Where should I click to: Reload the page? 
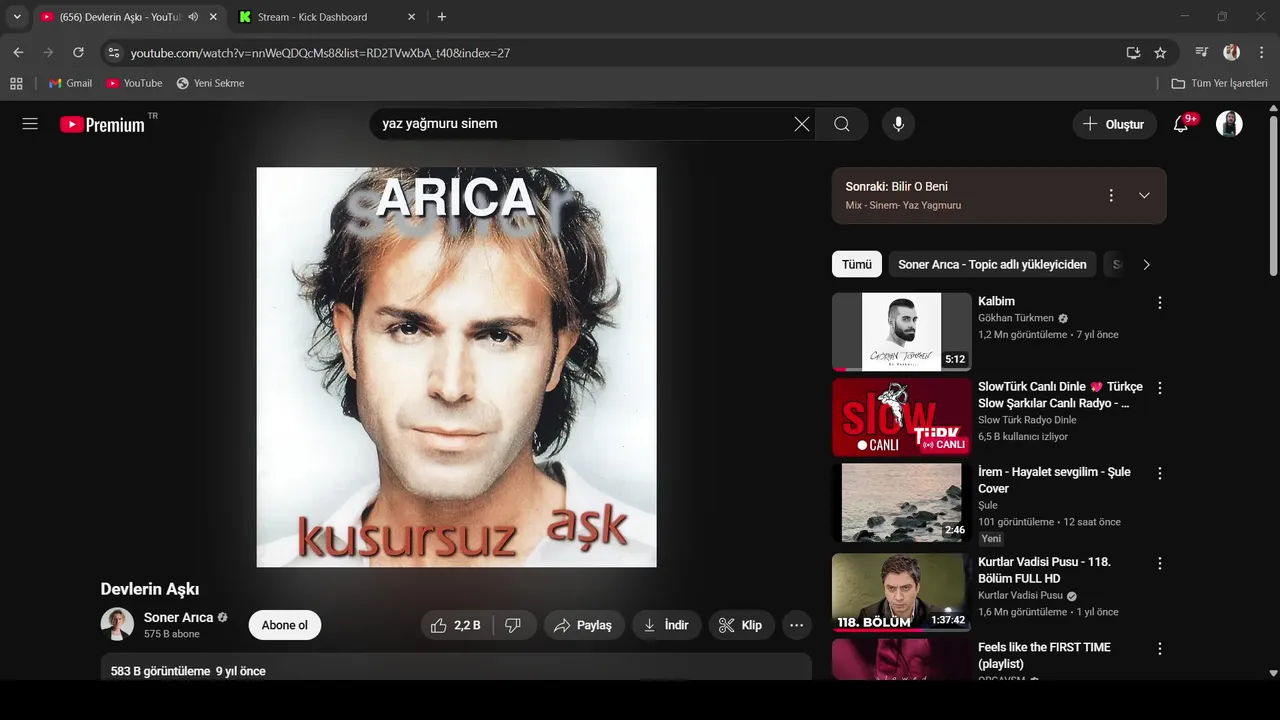tap(78, 53)
